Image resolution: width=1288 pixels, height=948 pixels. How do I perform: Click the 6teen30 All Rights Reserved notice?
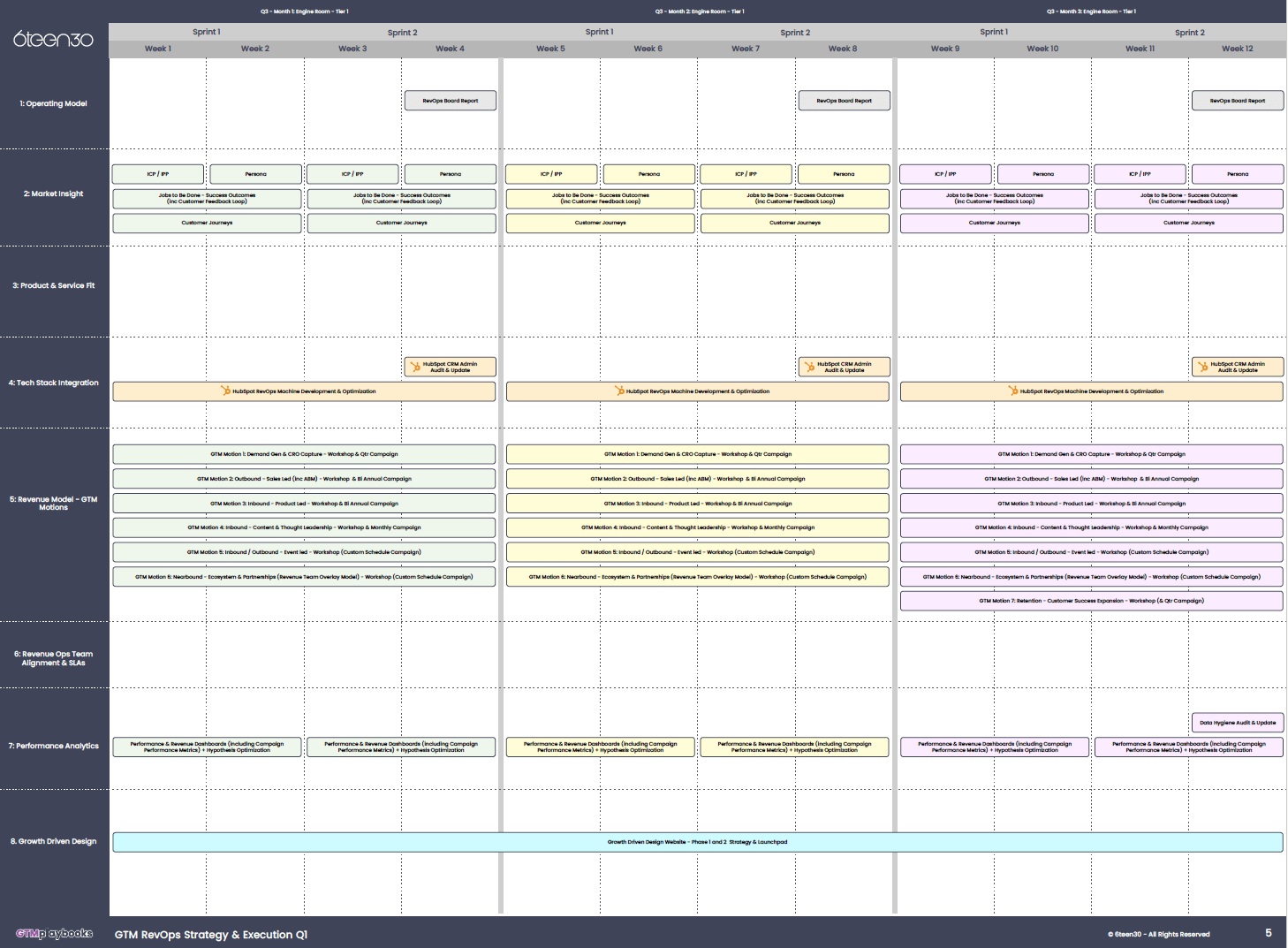click(x=1159, y=934)
